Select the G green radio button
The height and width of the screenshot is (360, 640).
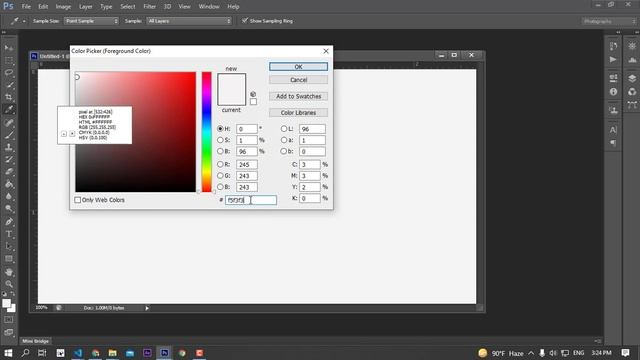pyautogui.click(x=220, y=176)
